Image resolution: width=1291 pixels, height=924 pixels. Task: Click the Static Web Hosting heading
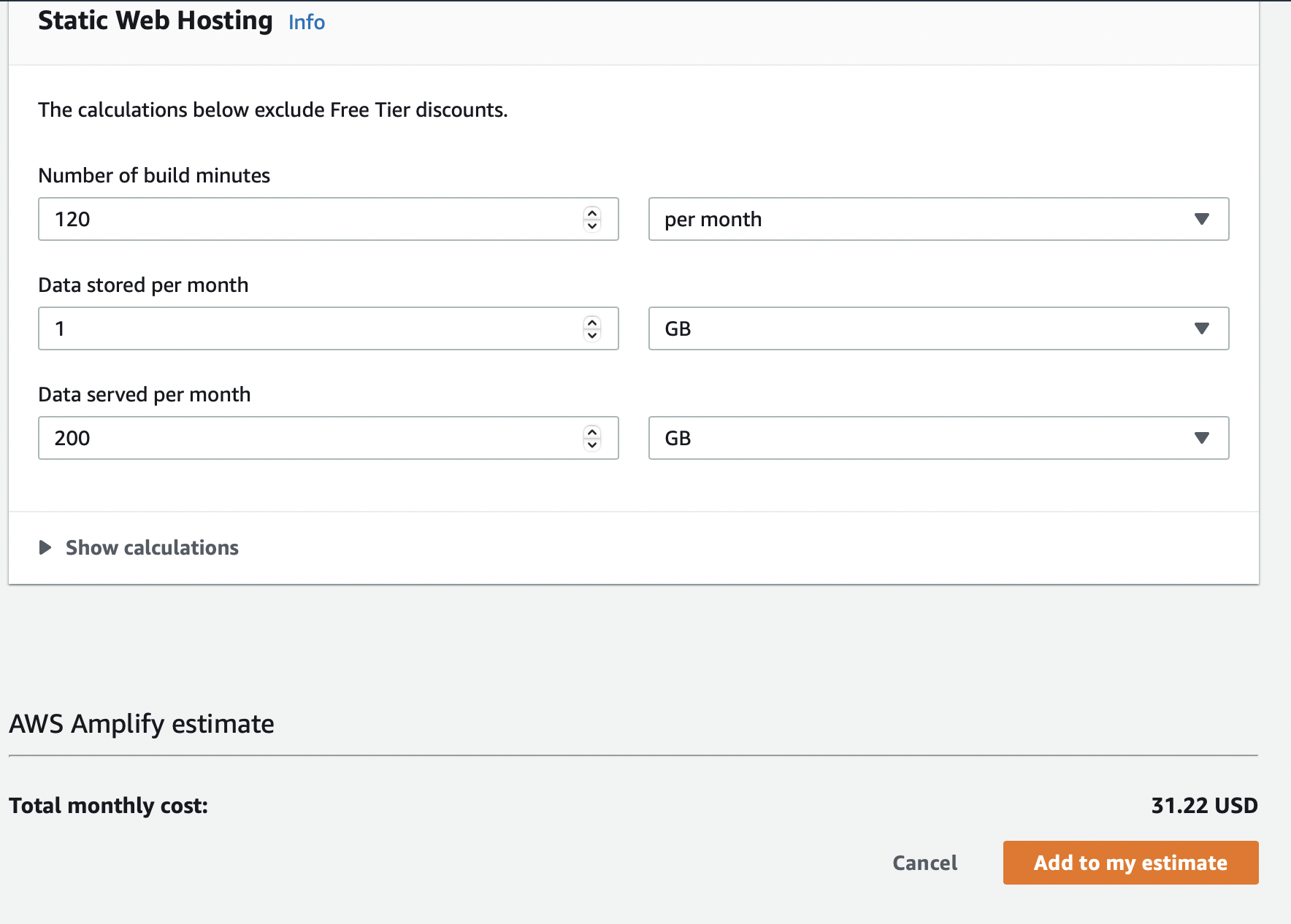(155, 20)
